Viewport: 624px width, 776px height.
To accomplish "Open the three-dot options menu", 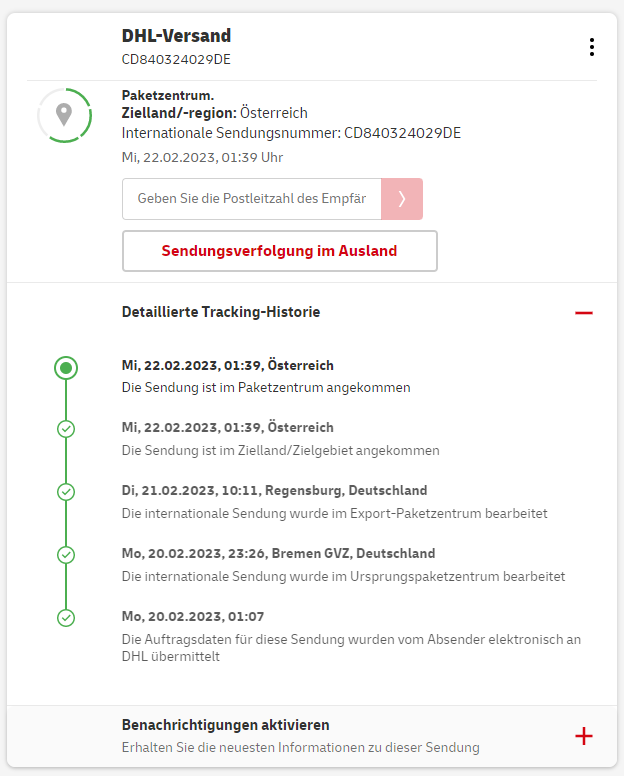I will (592, 47).
